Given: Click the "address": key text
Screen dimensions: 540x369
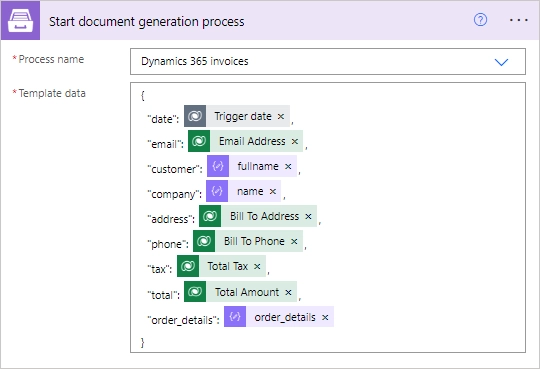Looking at the screenshot, I should [x=171, y=219].
